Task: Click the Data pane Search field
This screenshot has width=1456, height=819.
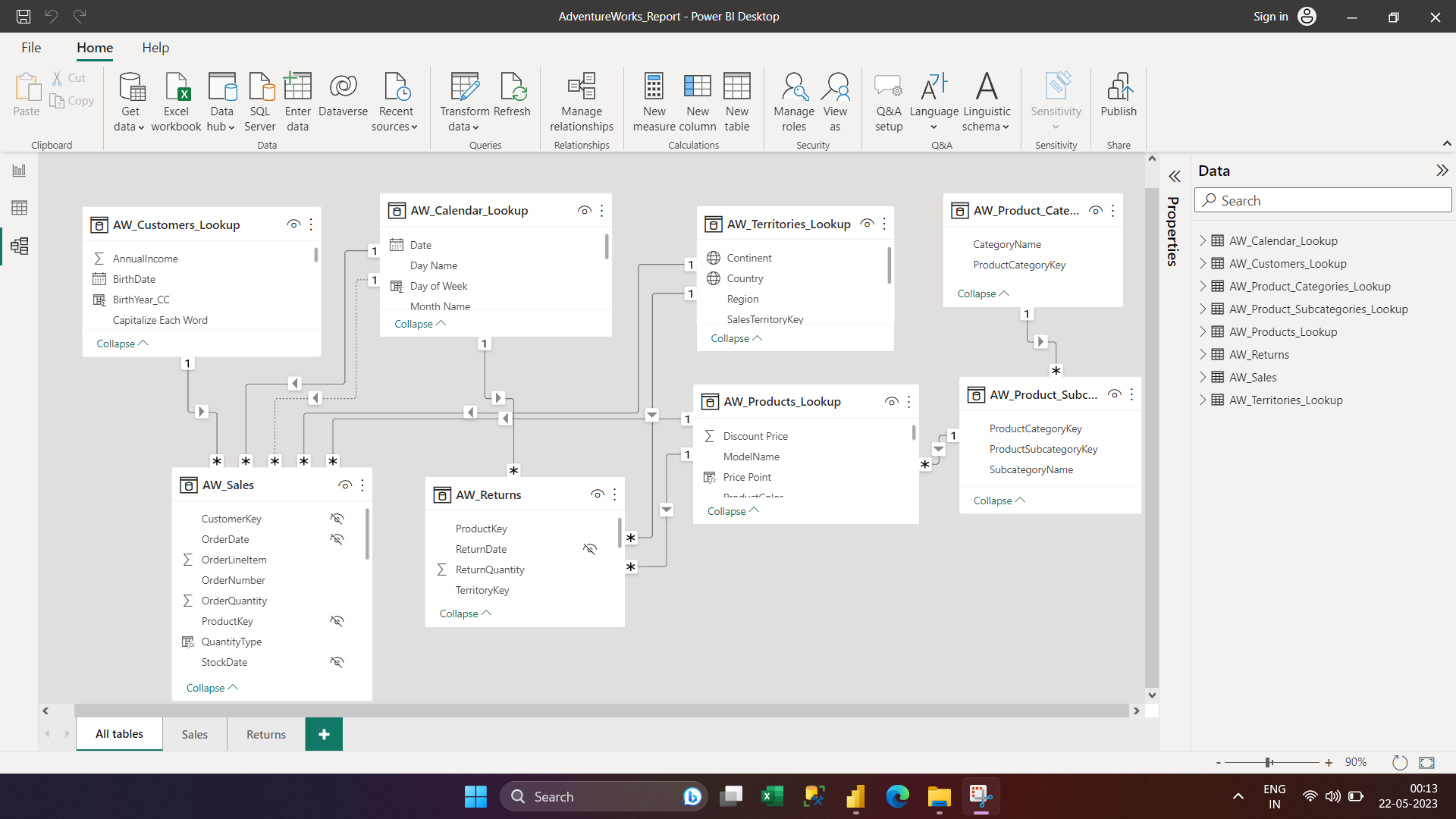Action: [1323, 200]
